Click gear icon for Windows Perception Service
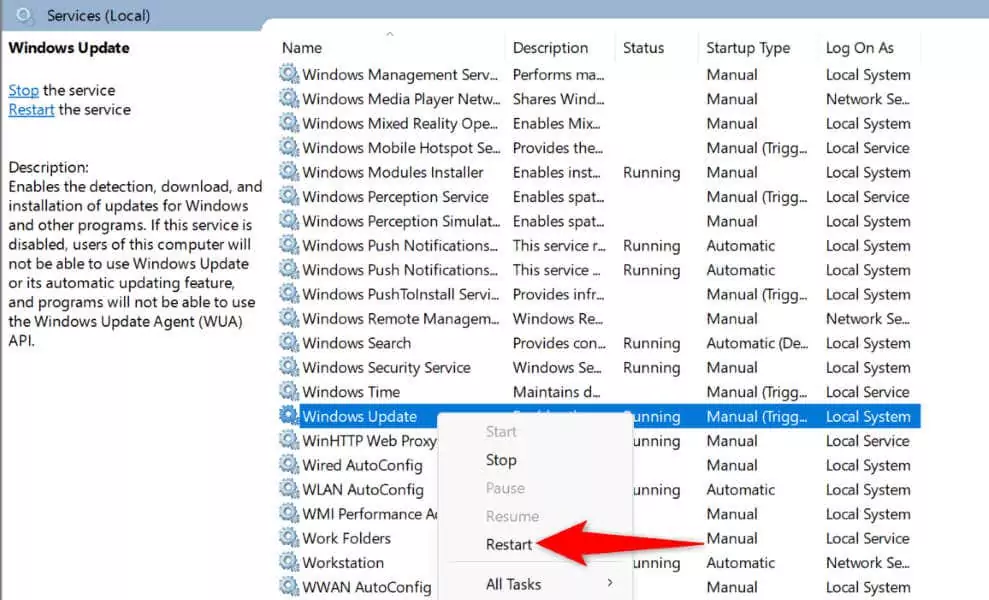Image resolution: width=989 pixels, height=600 pixels. click(289, 196)
